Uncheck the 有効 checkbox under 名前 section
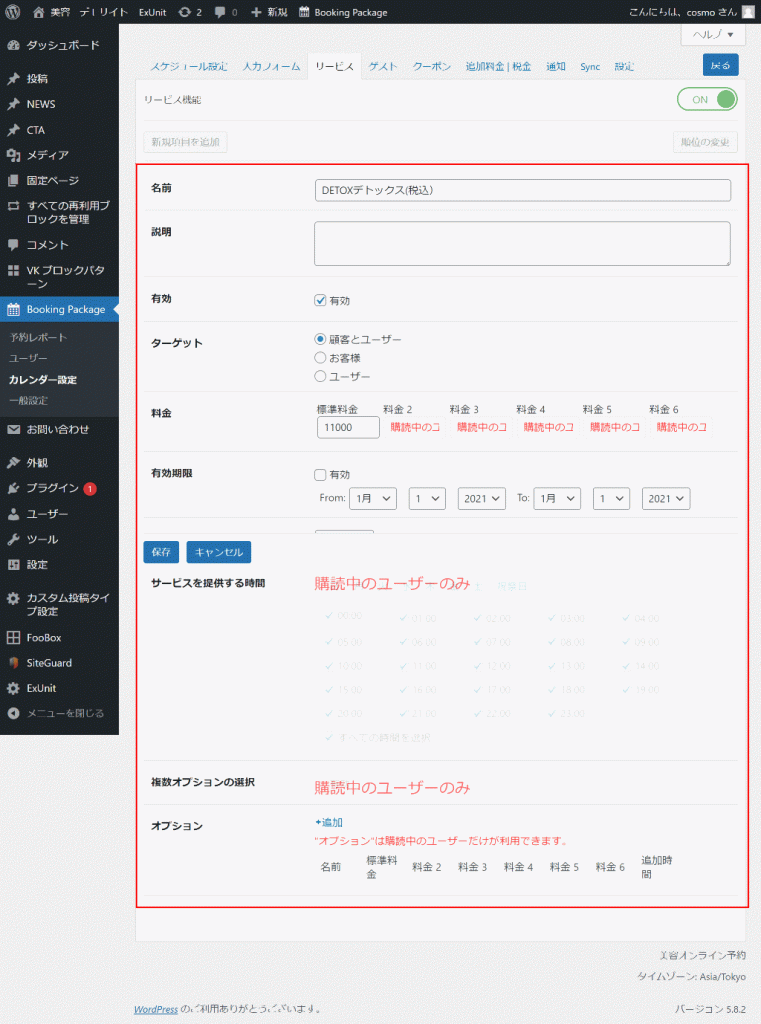 (320, 300)
